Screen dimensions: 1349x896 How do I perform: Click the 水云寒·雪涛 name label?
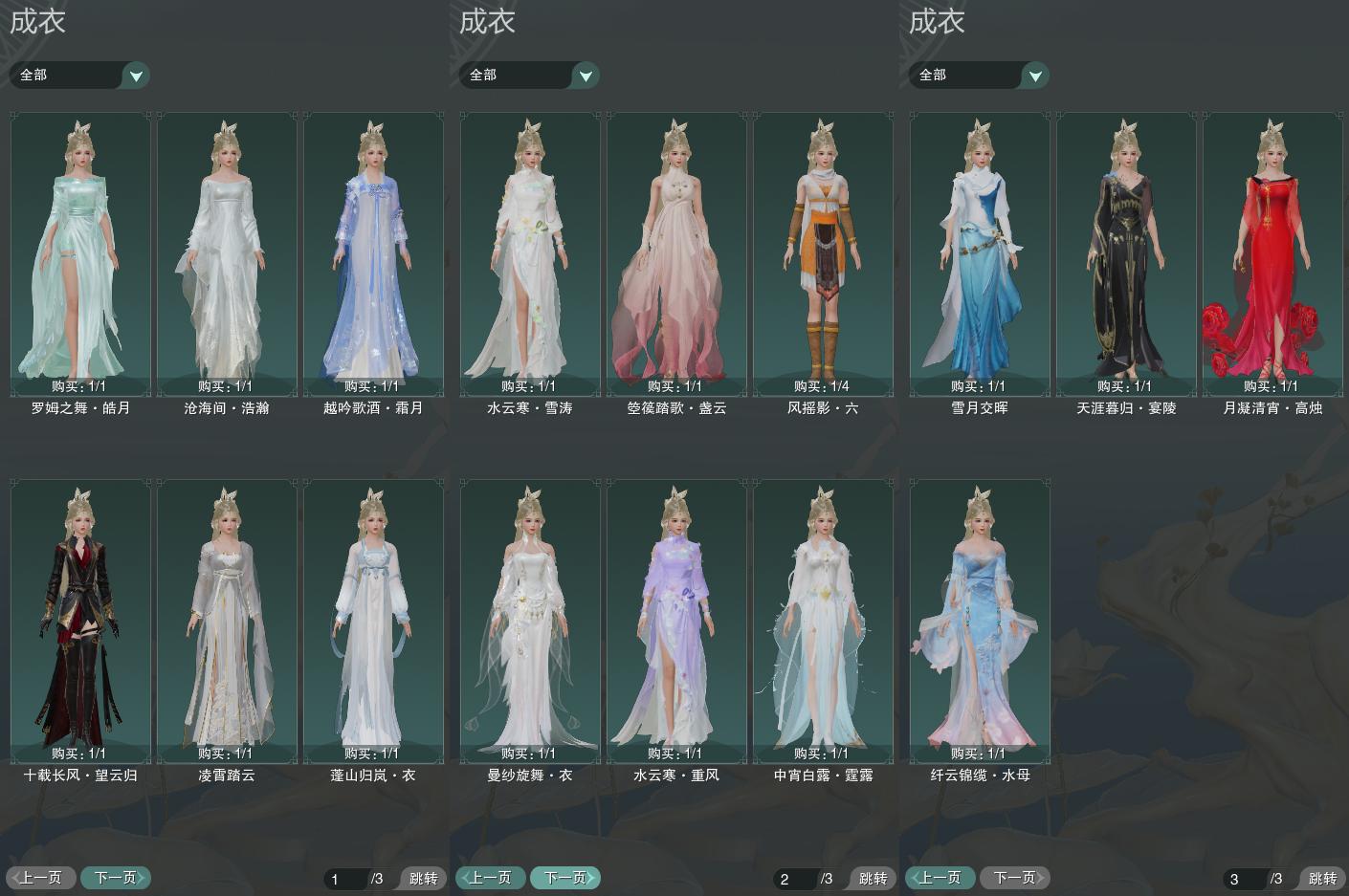click(x=530, y=408)
